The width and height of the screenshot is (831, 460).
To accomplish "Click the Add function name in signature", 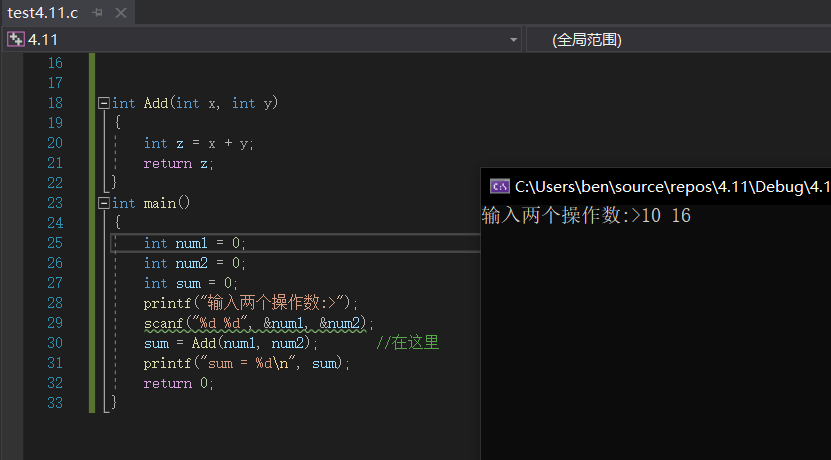I will click(x=156, y=103).
